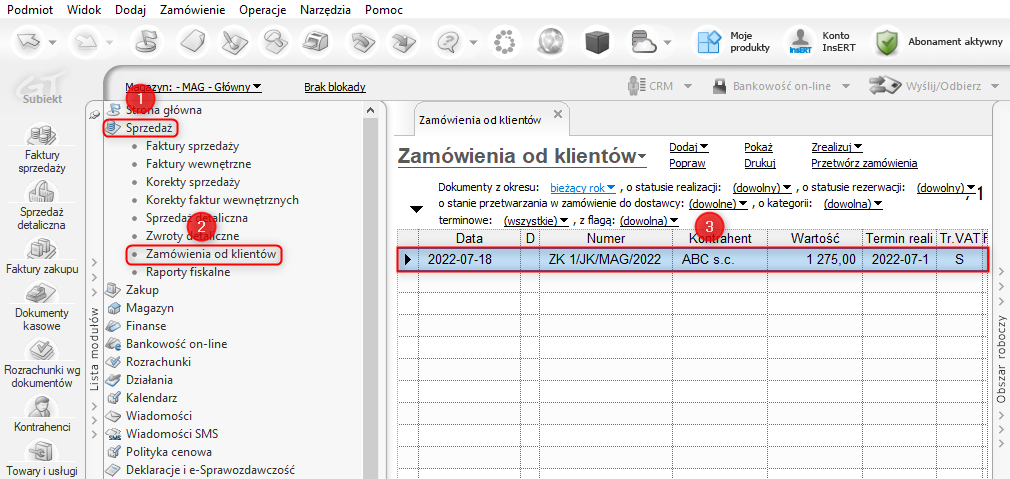Click the Pokaż link
Screen dimensions: 1010x479
tap(758, 147)
